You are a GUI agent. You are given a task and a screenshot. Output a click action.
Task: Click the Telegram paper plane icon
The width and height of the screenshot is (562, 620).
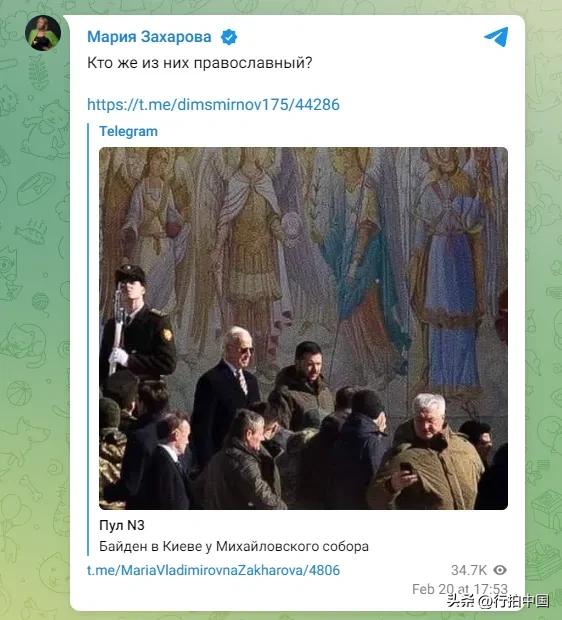point(496,37)
